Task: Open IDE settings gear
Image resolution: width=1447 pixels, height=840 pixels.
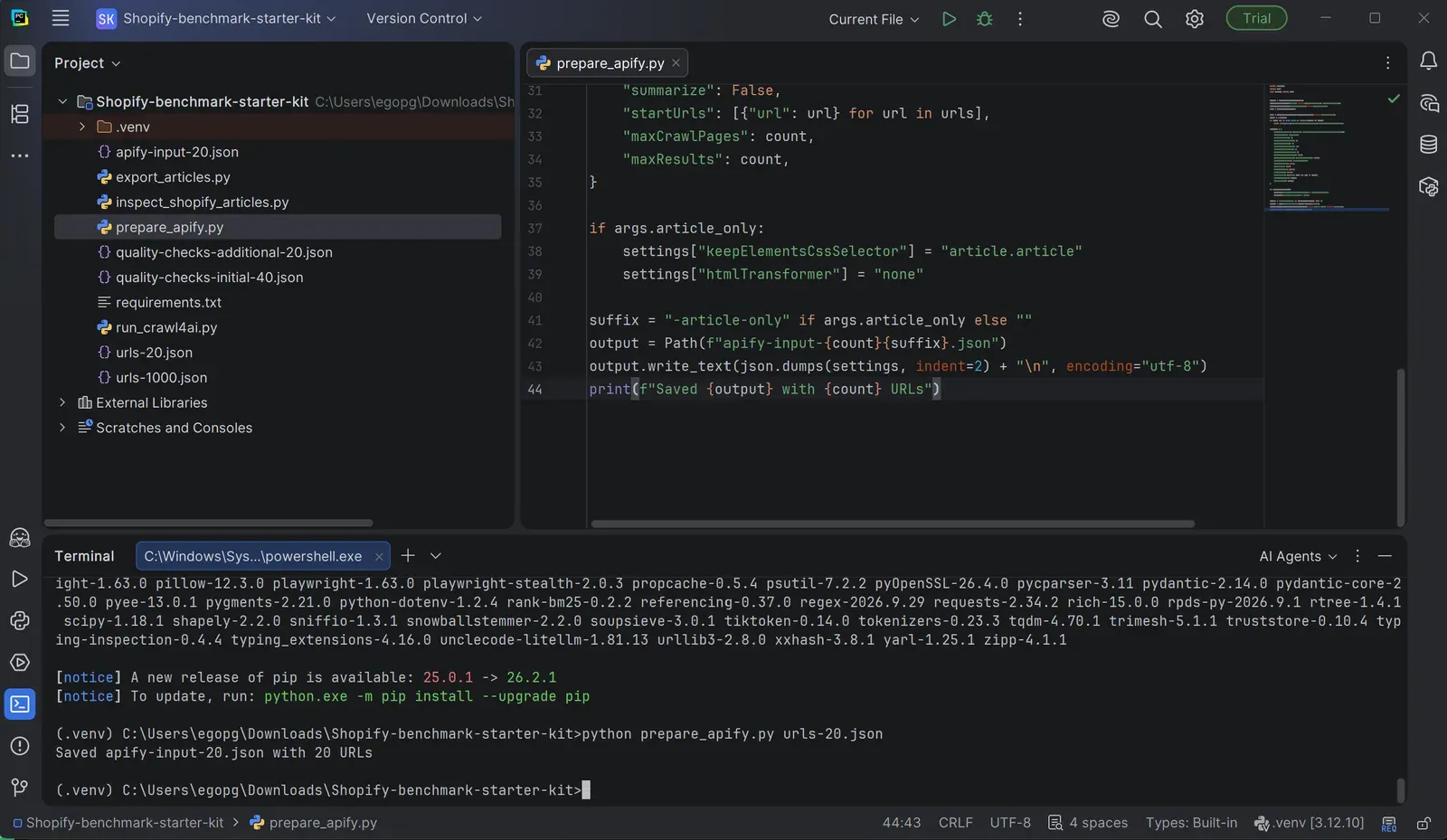Action: 1195,18
